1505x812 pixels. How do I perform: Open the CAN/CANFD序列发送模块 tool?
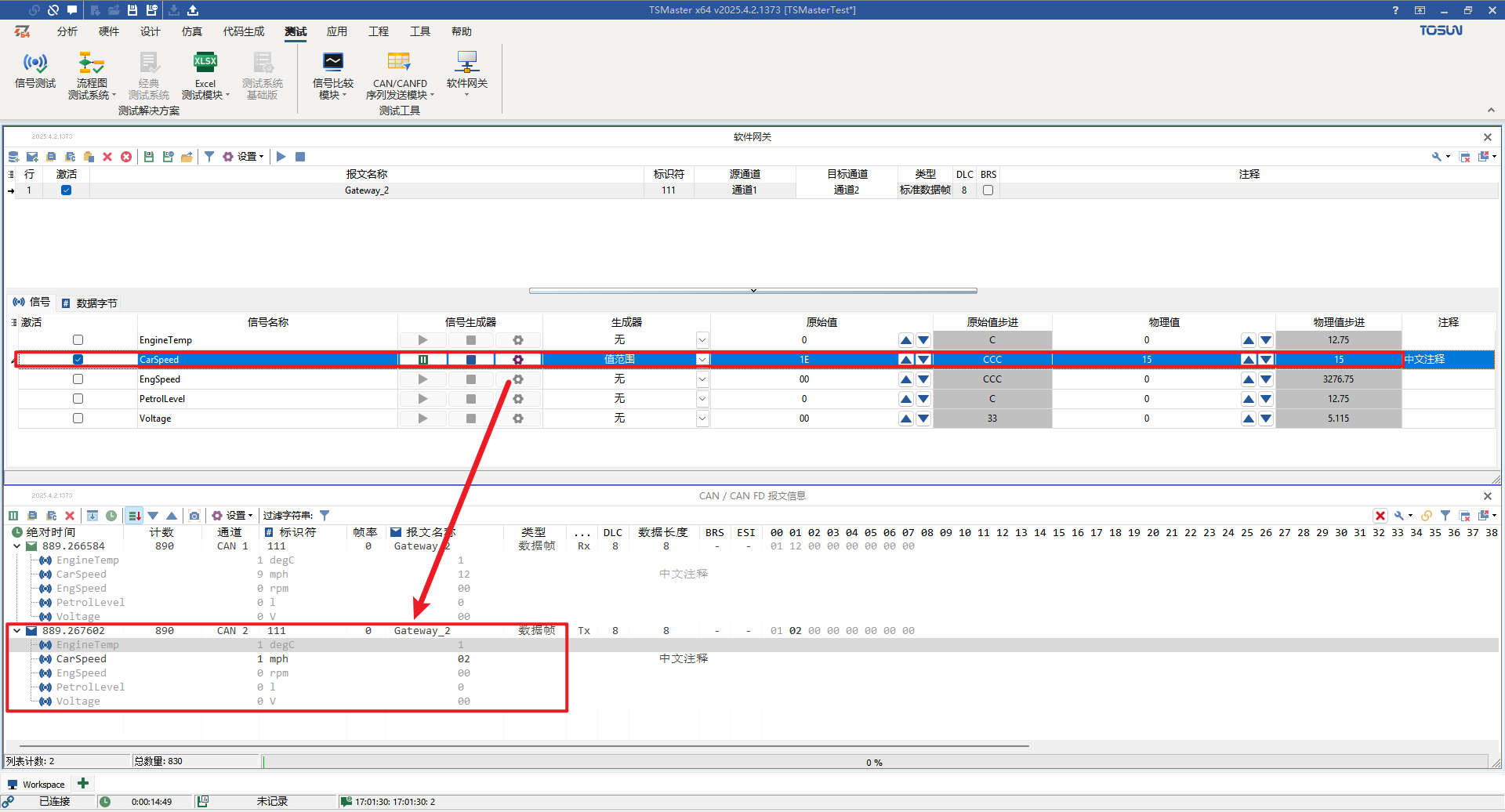400,74
